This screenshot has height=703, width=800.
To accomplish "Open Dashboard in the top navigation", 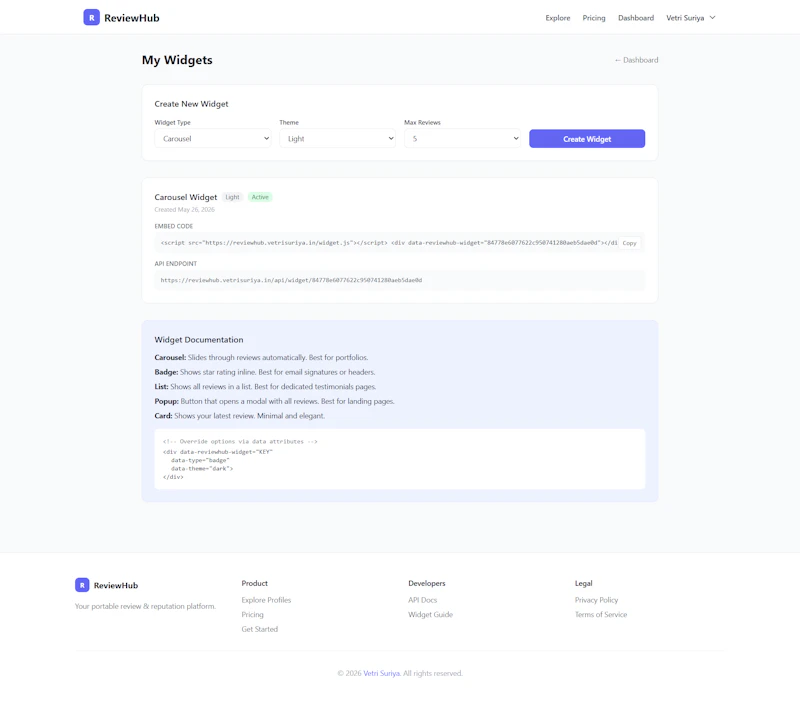I will [x=636, y=18].
